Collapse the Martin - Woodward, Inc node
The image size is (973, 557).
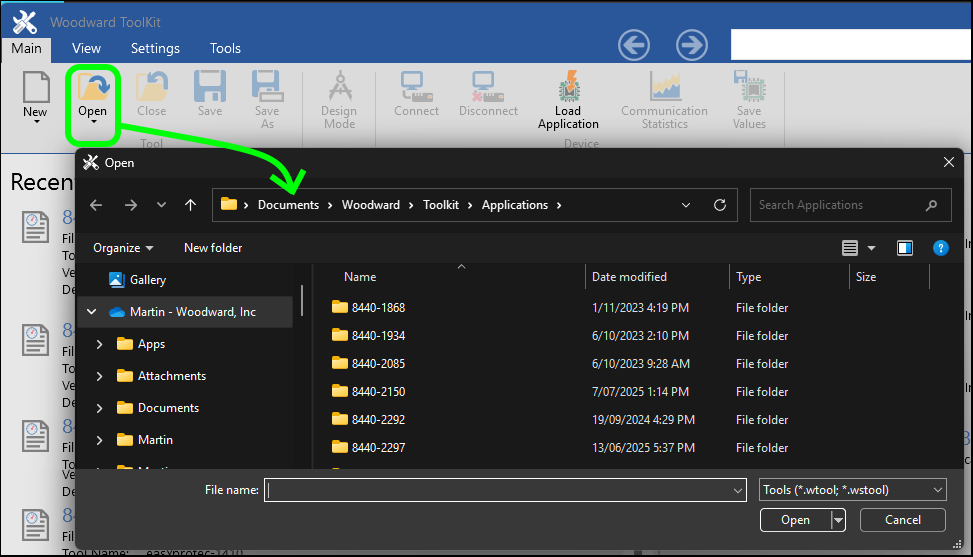tap(92, 312)
